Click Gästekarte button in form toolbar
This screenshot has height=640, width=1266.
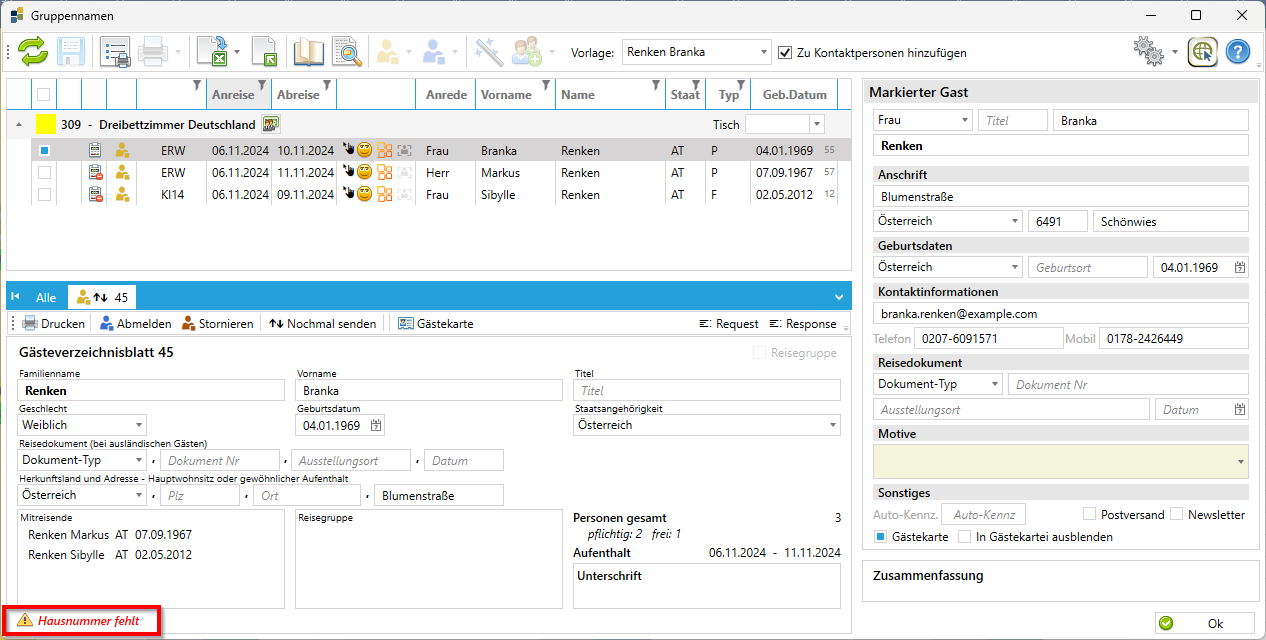(x=435, y=324)
